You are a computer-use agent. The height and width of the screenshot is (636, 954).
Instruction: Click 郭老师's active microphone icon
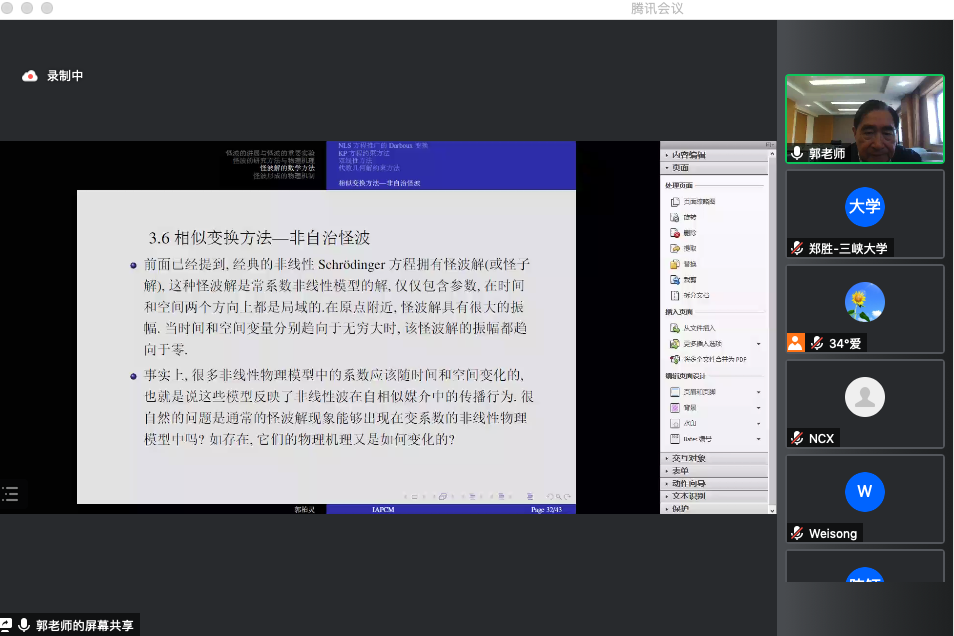[x=797, y=153]
